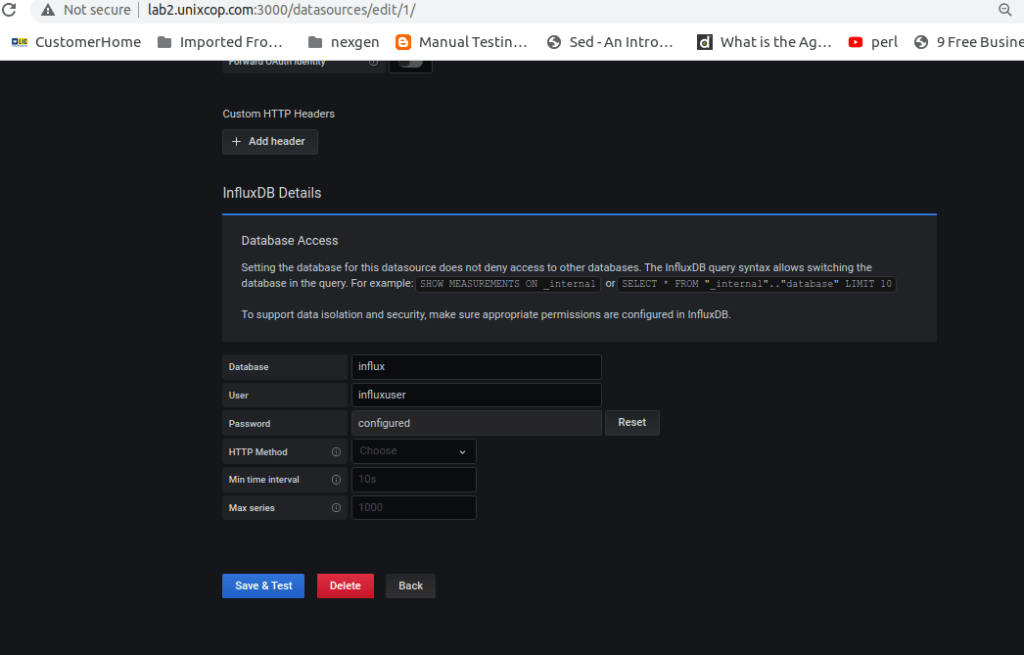The image size is (1024, 655).
Task: Open the Manual Testing Blogger bookmark
Action: coord(462,42)
